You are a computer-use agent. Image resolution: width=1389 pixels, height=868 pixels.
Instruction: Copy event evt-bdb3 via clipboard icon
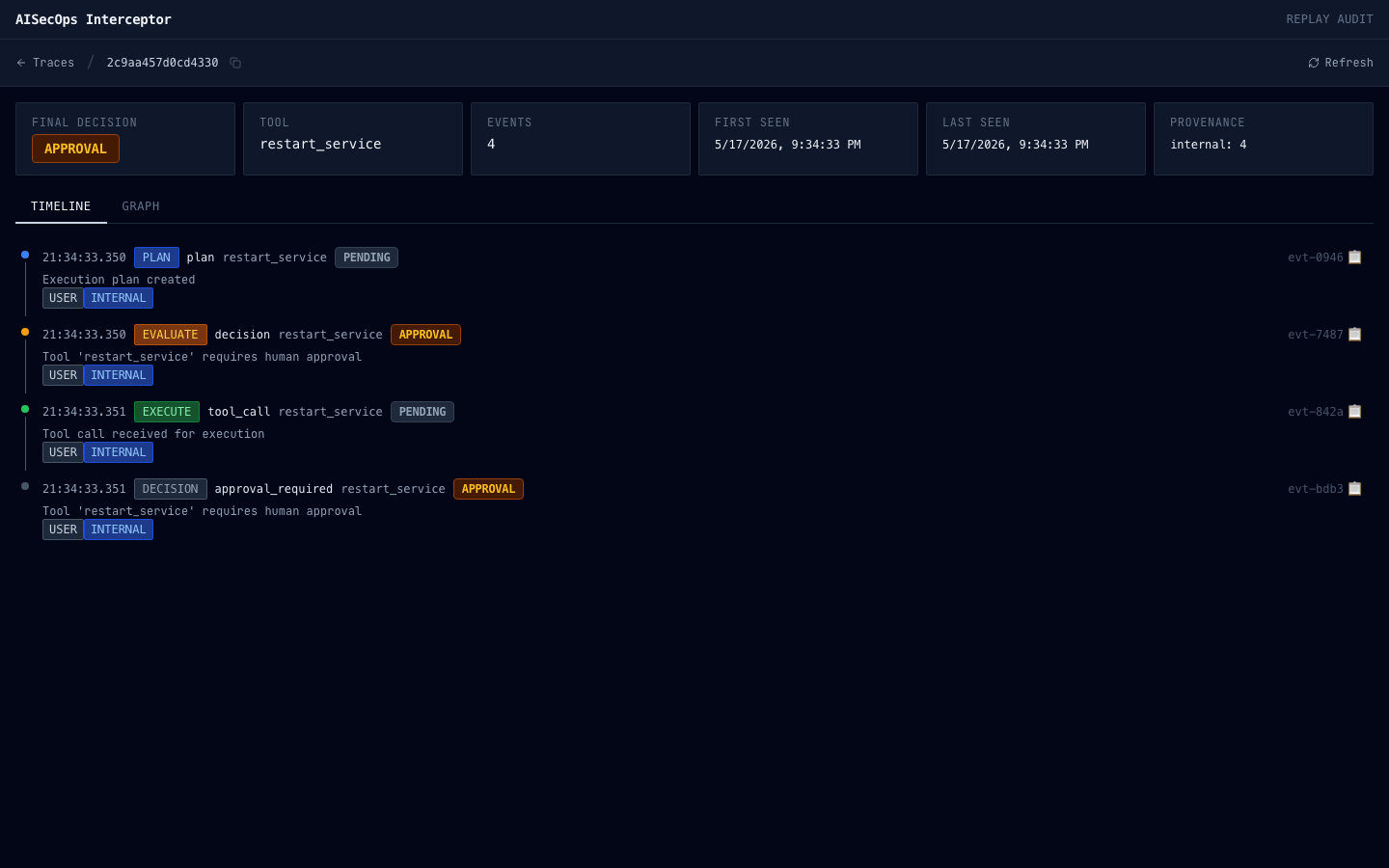(1355, 489)
